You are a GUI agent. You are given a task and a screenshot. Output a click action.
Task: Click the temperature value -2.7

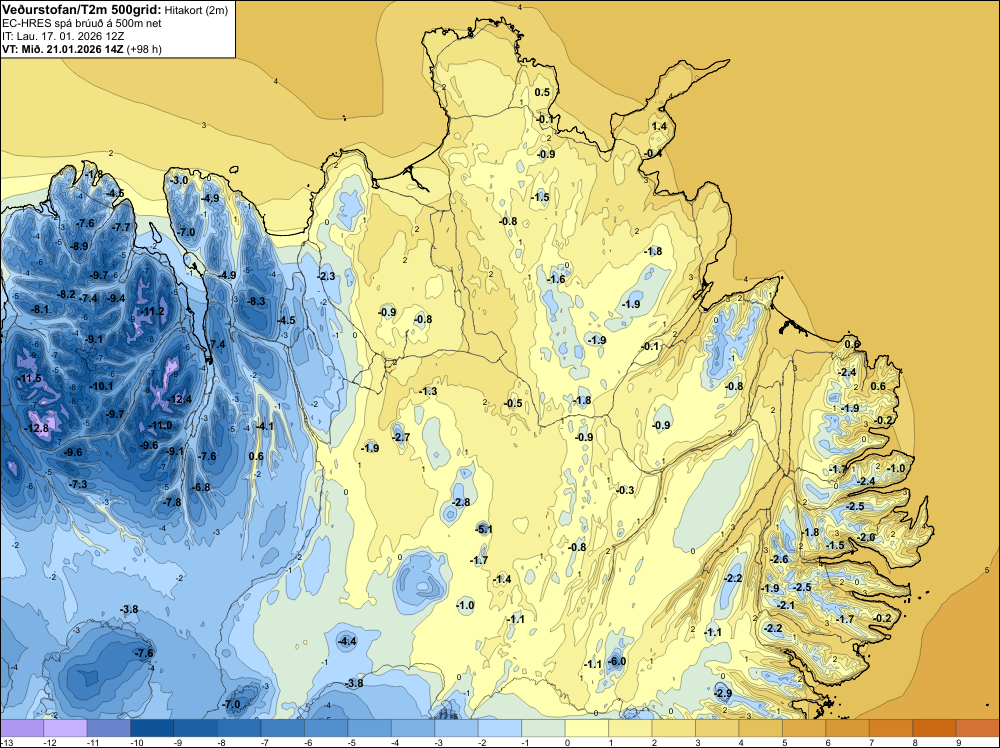(401, 437)
